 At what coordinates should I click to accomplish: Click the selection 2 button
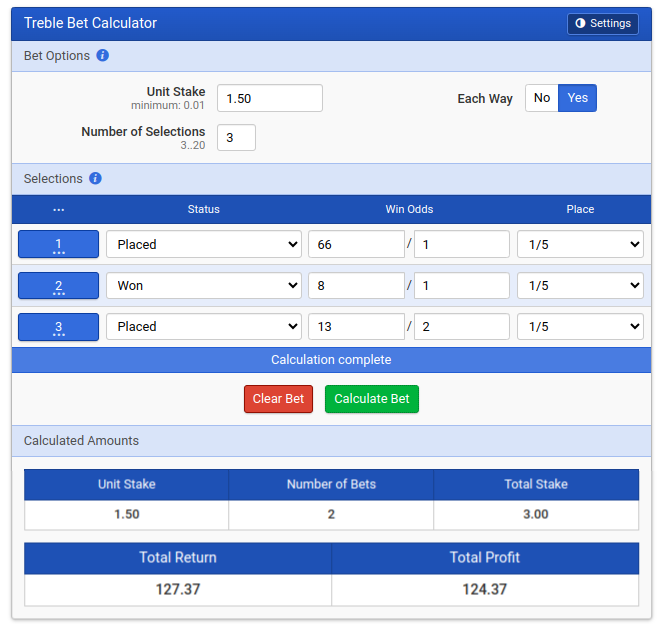click(59, 285)
